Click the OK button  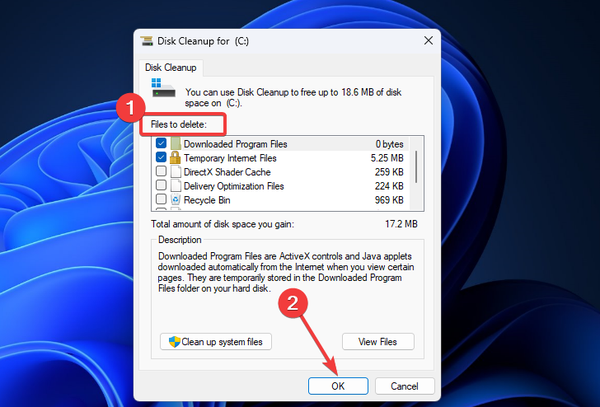pyautogui.click(x=338, y=386)
